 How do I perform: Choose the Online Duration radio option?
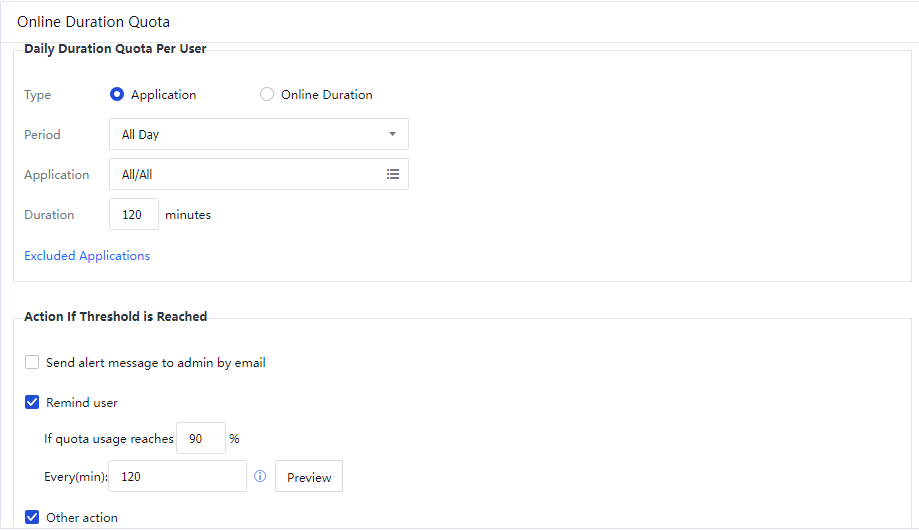266,95
